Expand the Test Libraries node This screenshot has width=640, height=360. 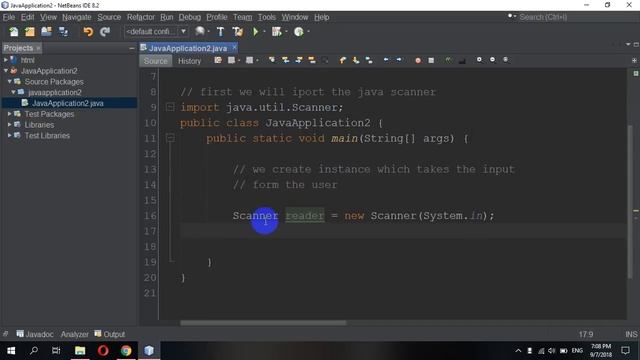click(9, 136)
